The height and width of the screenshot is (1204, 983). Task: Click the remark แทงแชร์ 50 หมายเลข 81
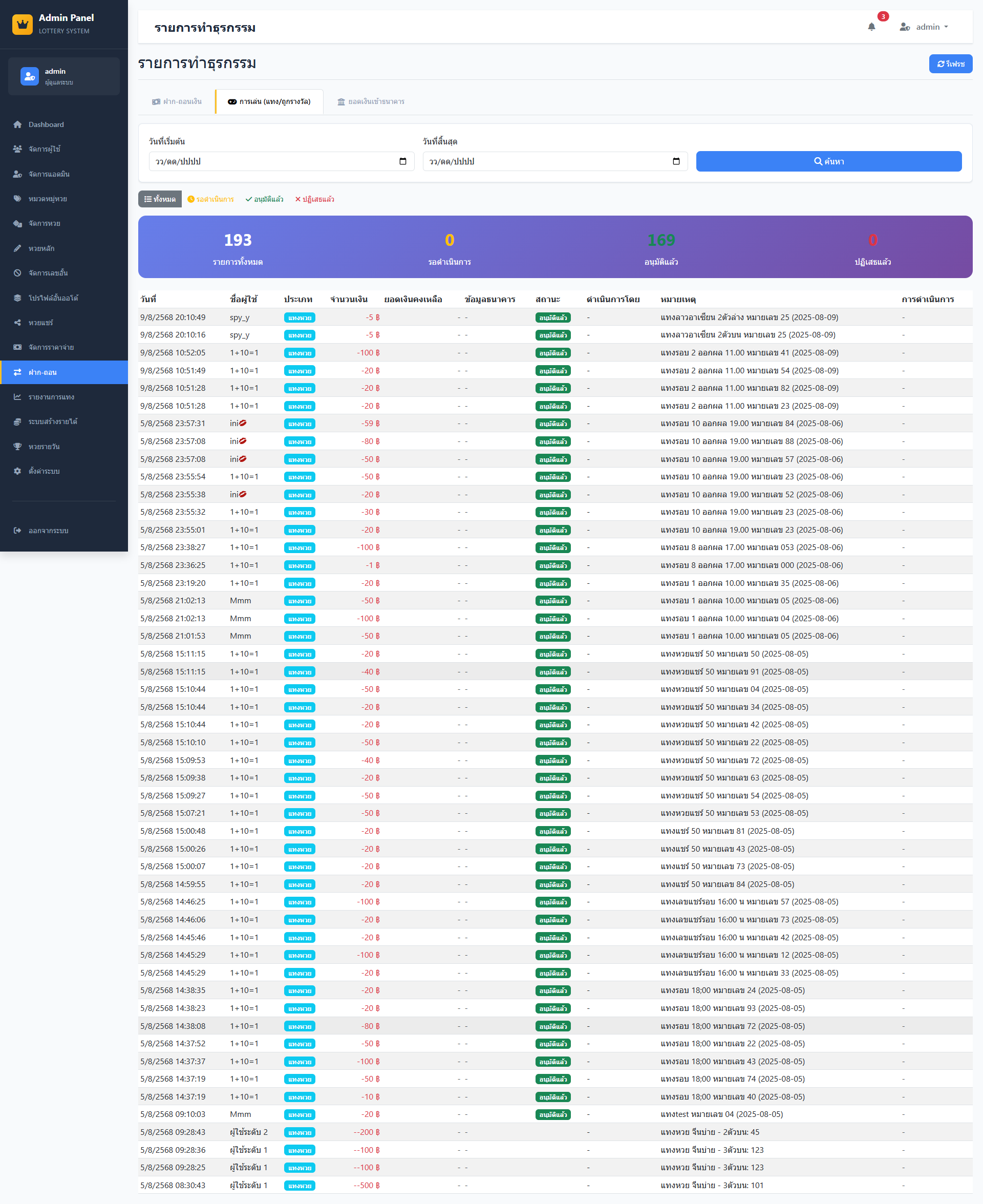727,831
